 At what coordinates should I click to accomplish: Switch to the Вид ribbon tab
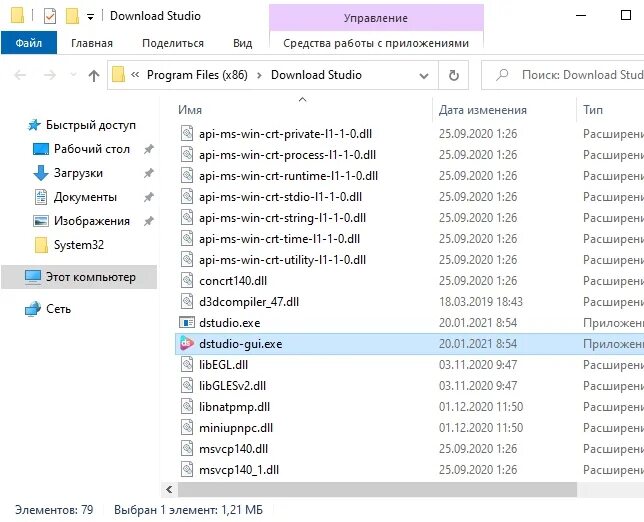pyautogui.click(x=242, y=43)
